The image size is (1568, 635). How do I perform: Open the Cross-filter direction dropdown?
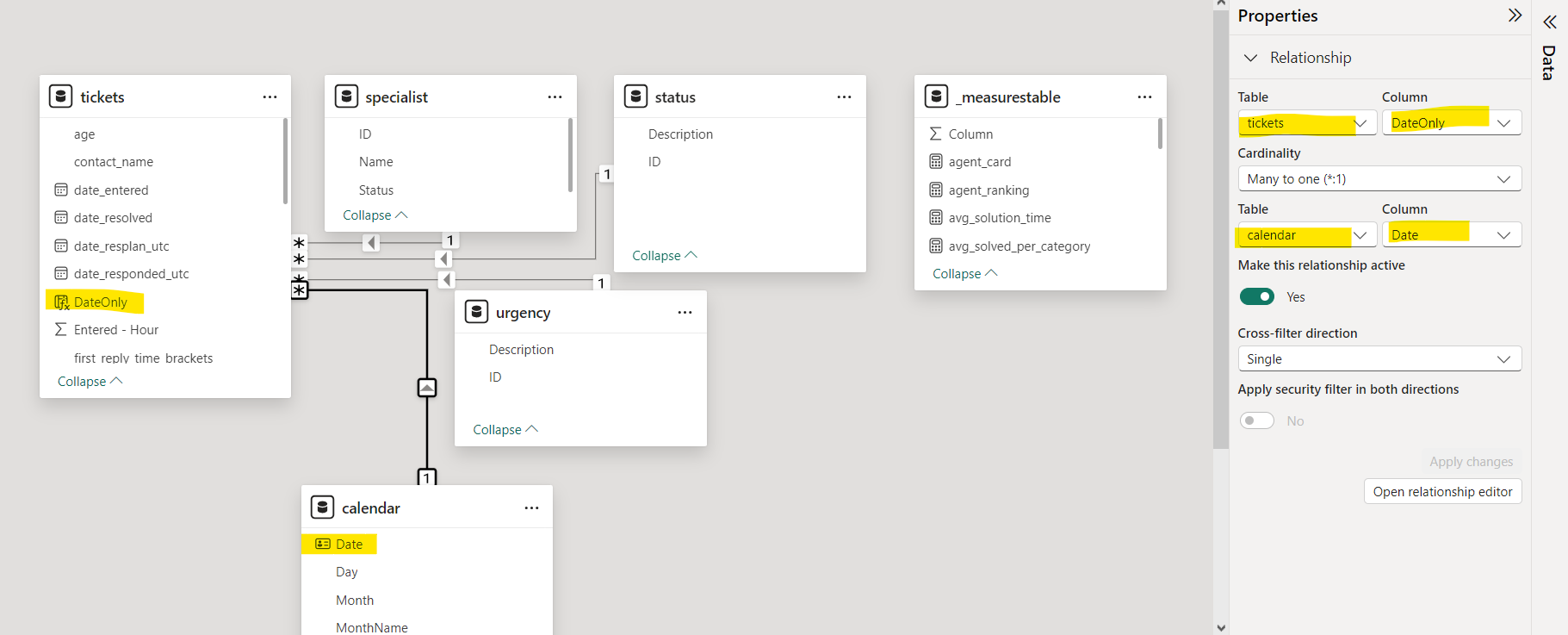(1379, 359)
